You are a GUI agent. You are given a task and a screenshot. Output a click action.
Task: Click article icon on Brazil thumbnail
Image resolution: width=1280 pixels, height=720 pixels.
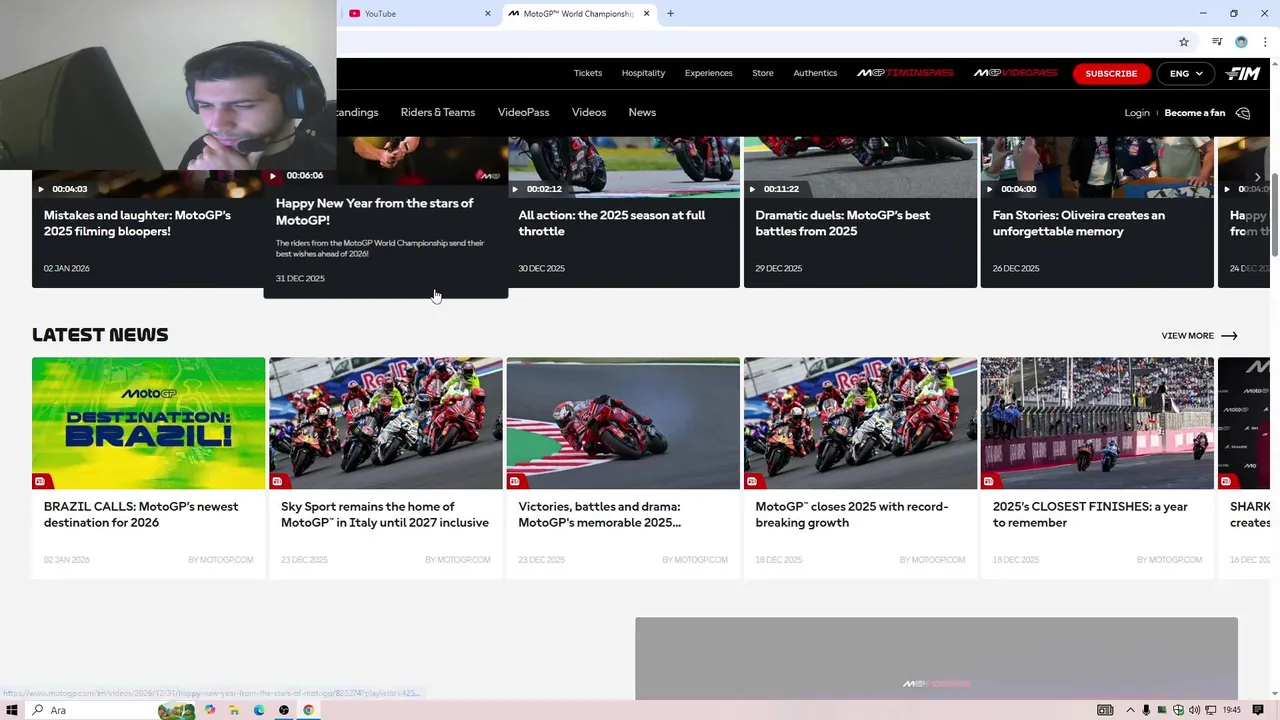pyautogui.click(x=40, y=482)
